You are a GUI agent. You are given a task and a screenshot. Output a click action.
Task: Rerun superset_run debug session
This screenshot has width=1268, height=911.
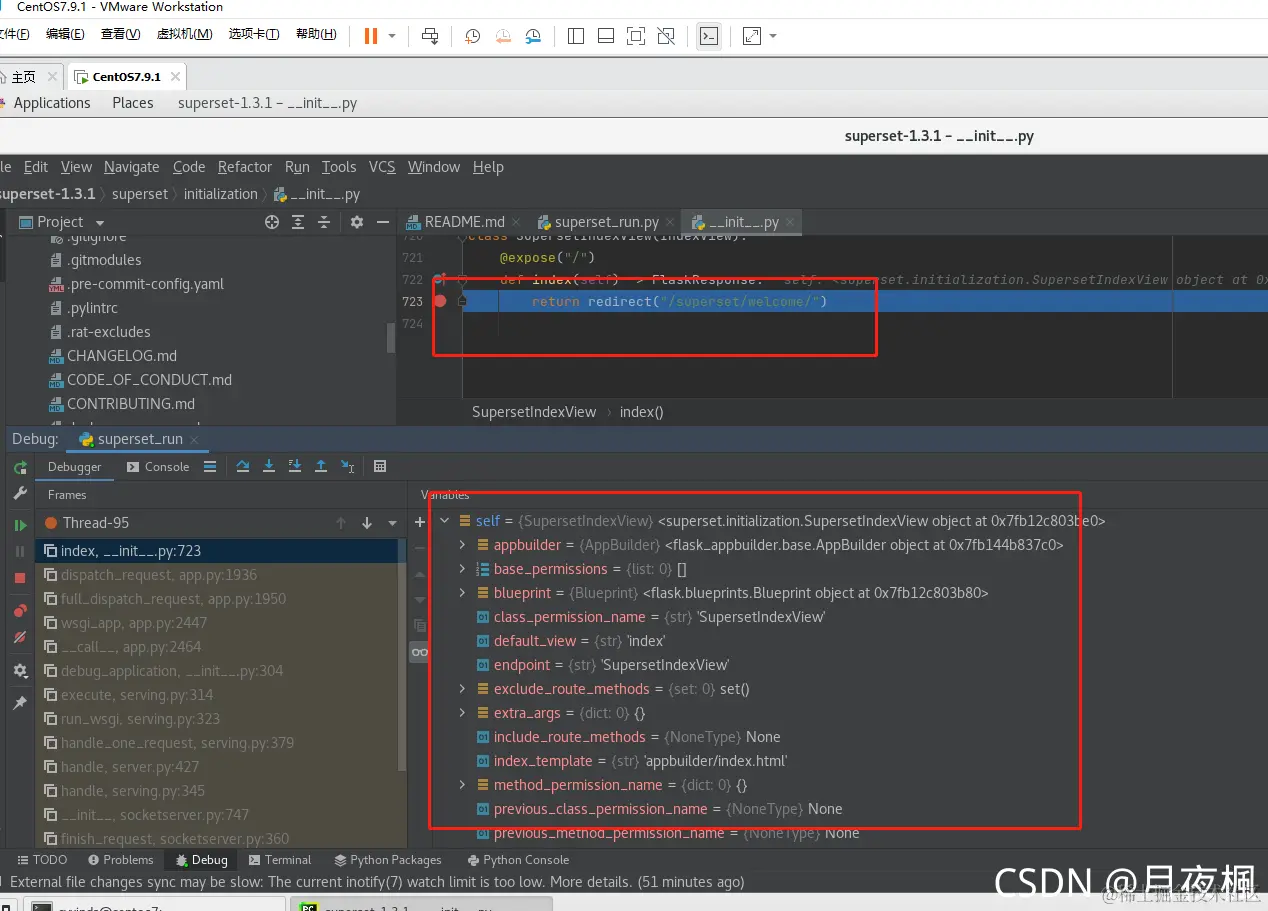coord(20,467)
